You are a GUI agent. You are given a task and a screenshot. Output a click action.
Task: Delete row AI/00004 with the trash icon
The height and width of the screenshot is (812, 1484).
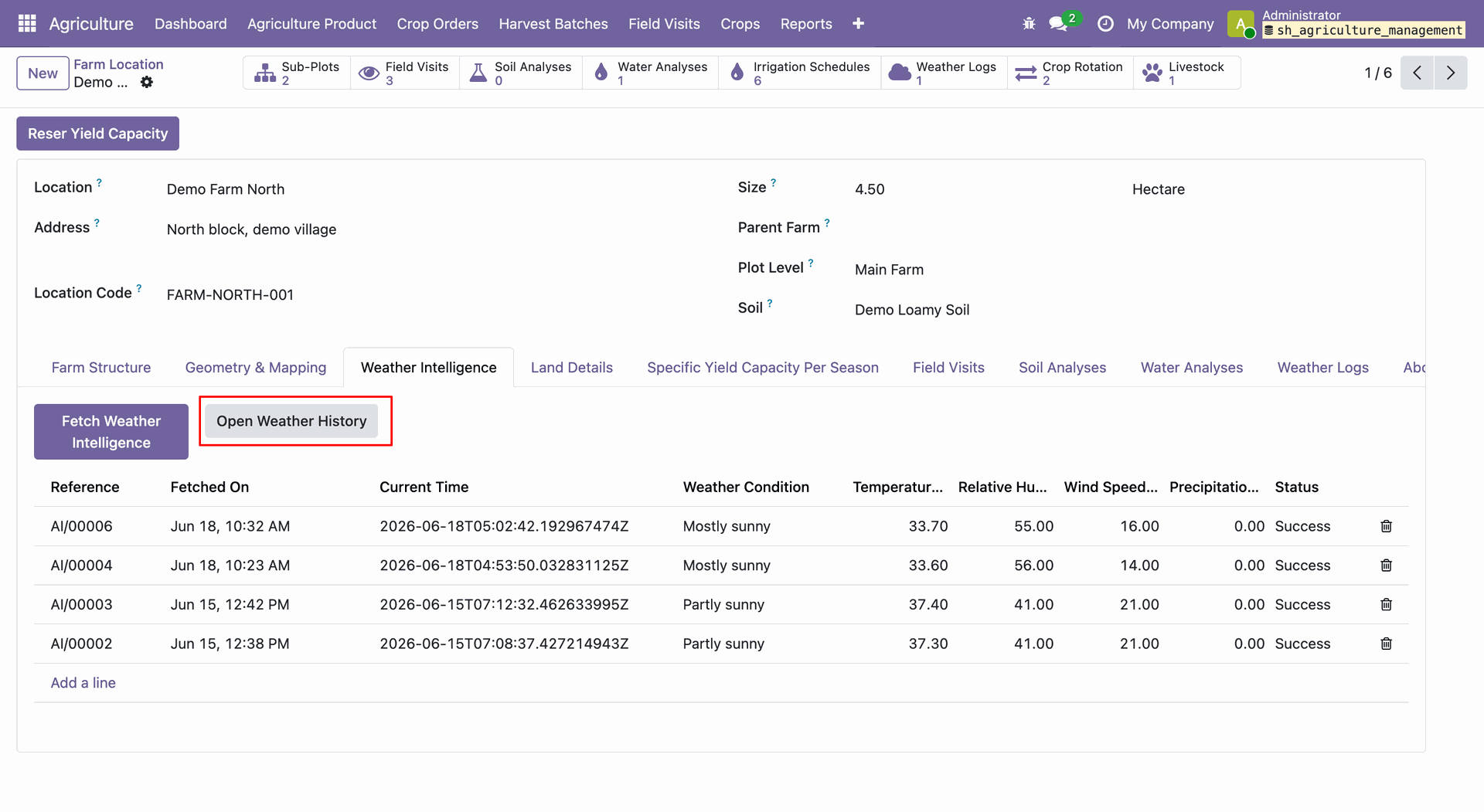(x=1386, y=566)
